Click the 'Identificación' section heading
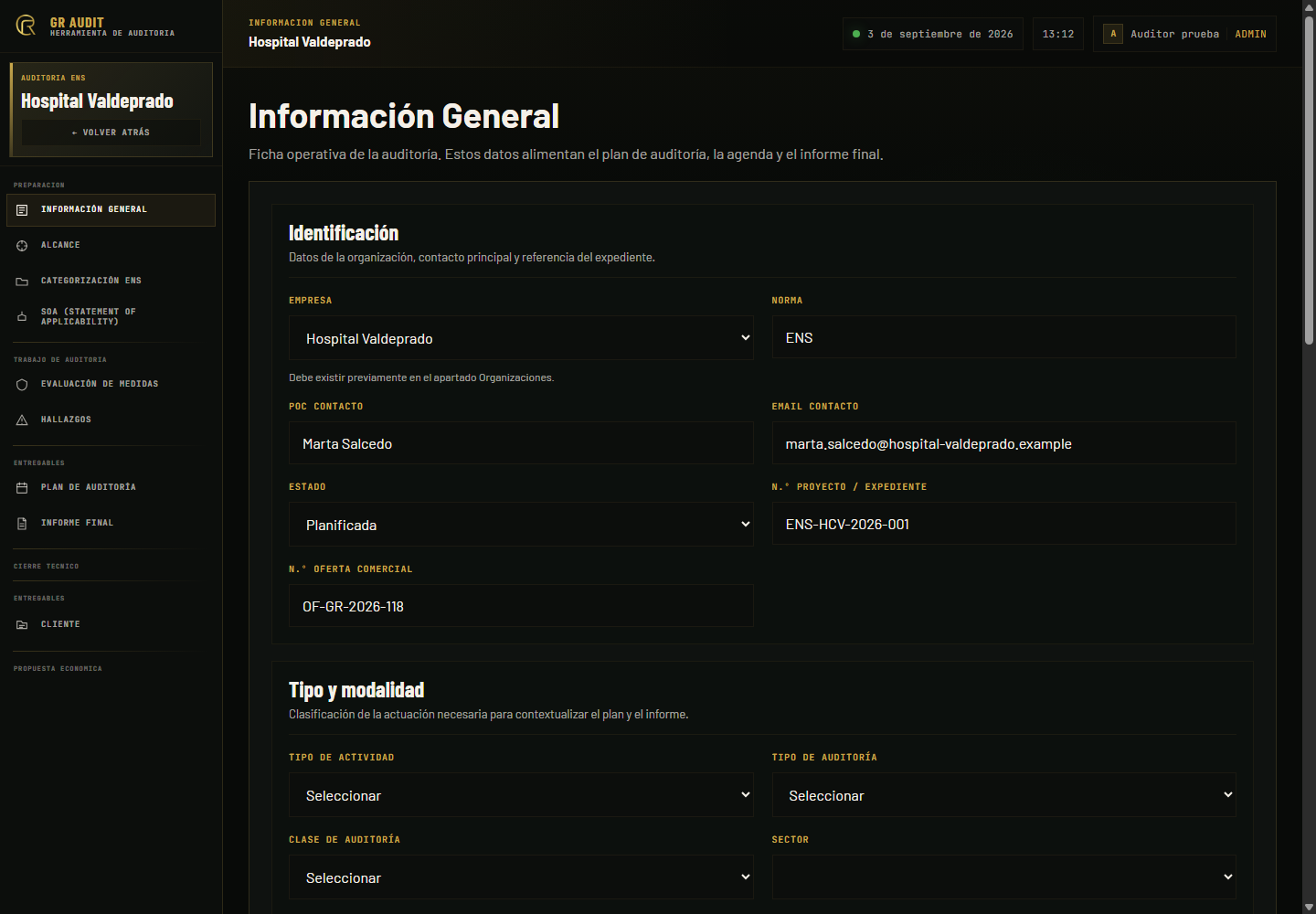Screen dimensions: 1316x914 344,233
